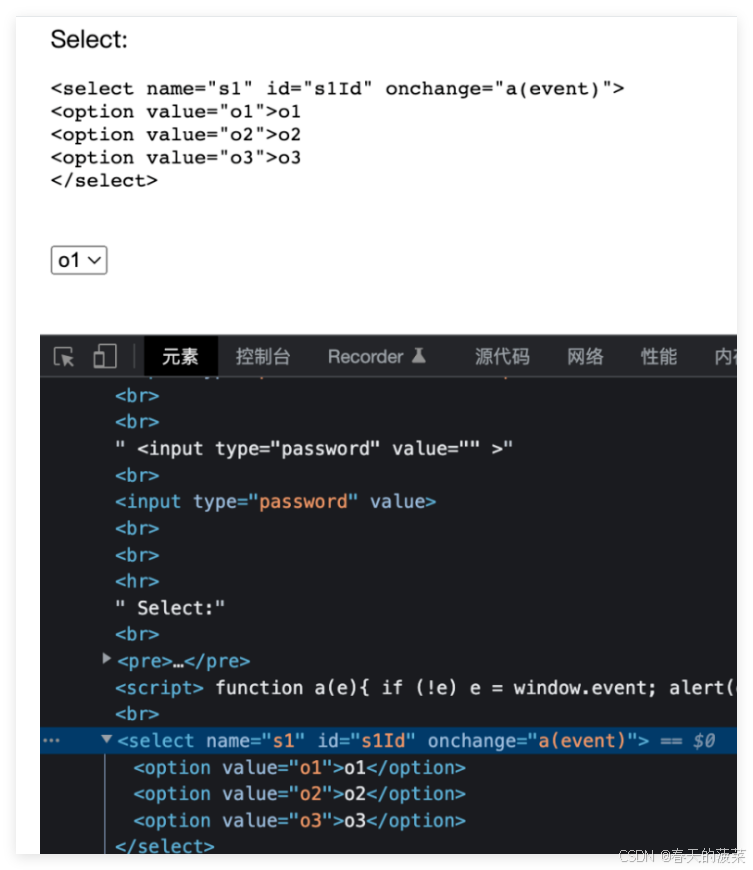
Task: Switch to the 网络 tab
Action: [585, 356]
